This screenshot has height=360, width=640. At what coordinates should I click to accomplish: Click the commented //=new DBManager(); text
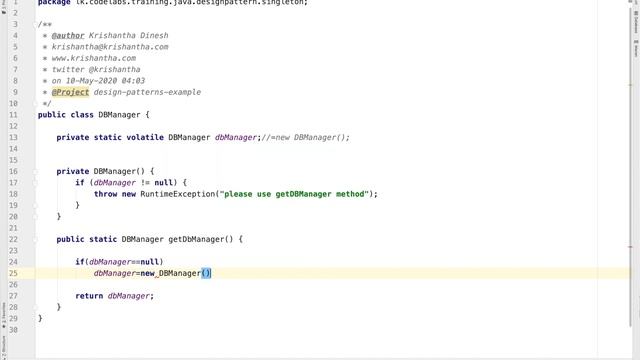tap(305, 138)
